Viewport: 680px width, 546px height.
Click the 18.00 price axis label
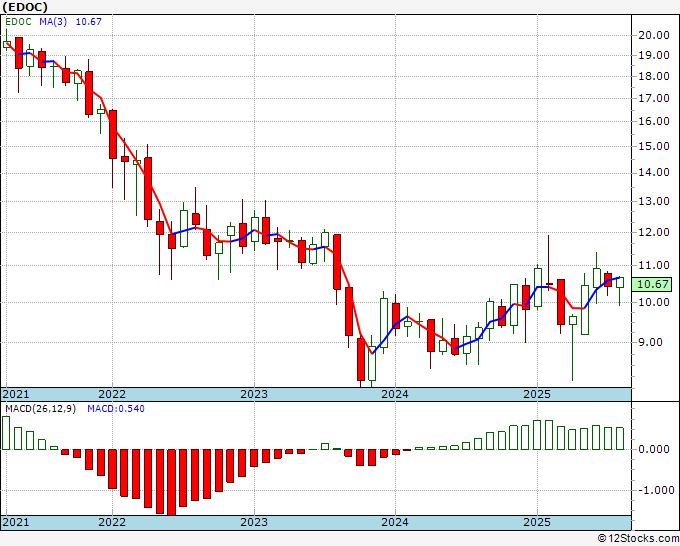pos(654,76)
